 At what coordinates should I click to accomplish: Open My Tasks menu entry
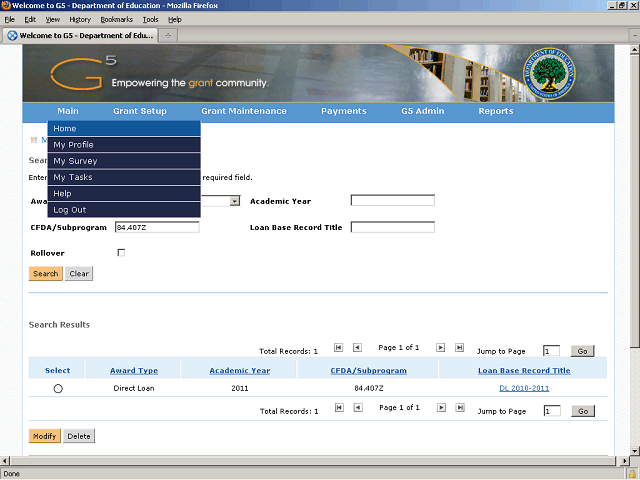point(124,178)
